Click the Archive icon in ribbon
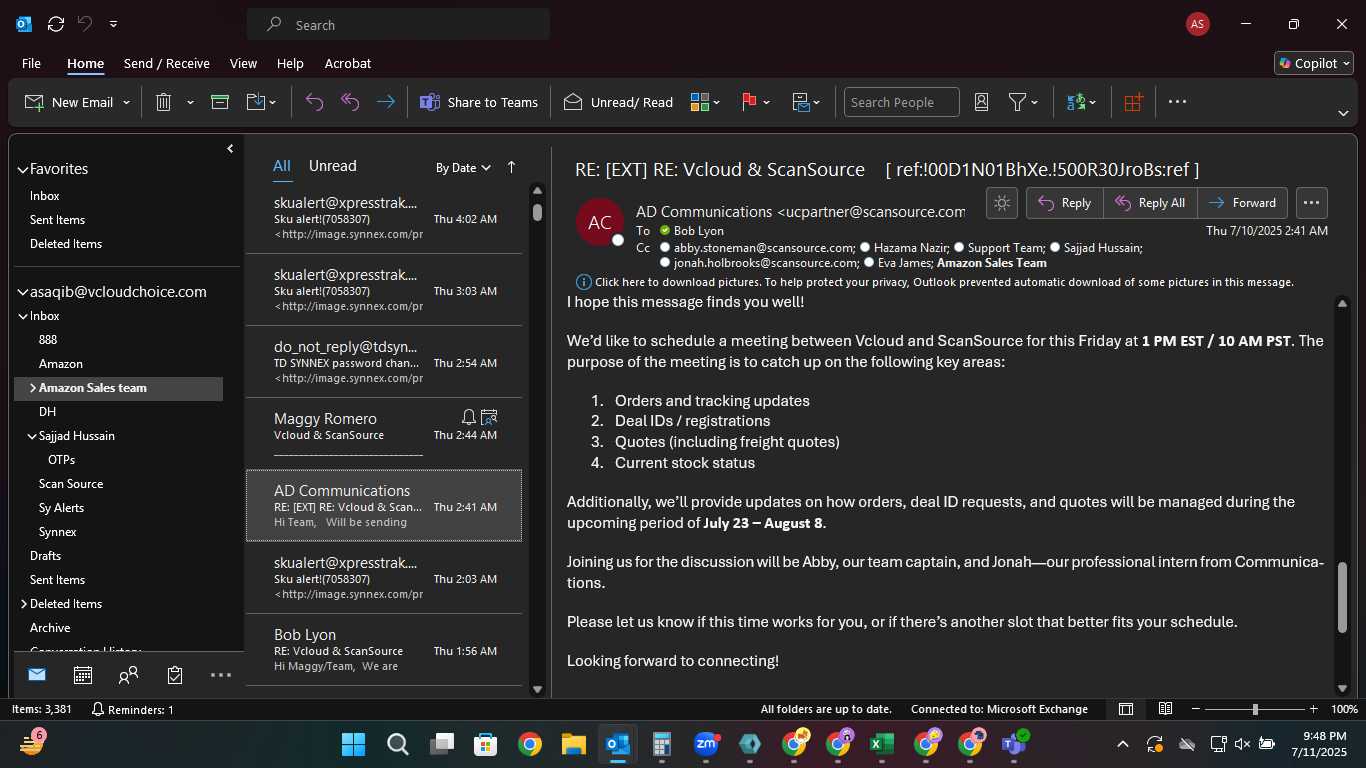This screenshot has width=1366, height=768. tap(220, 102)
